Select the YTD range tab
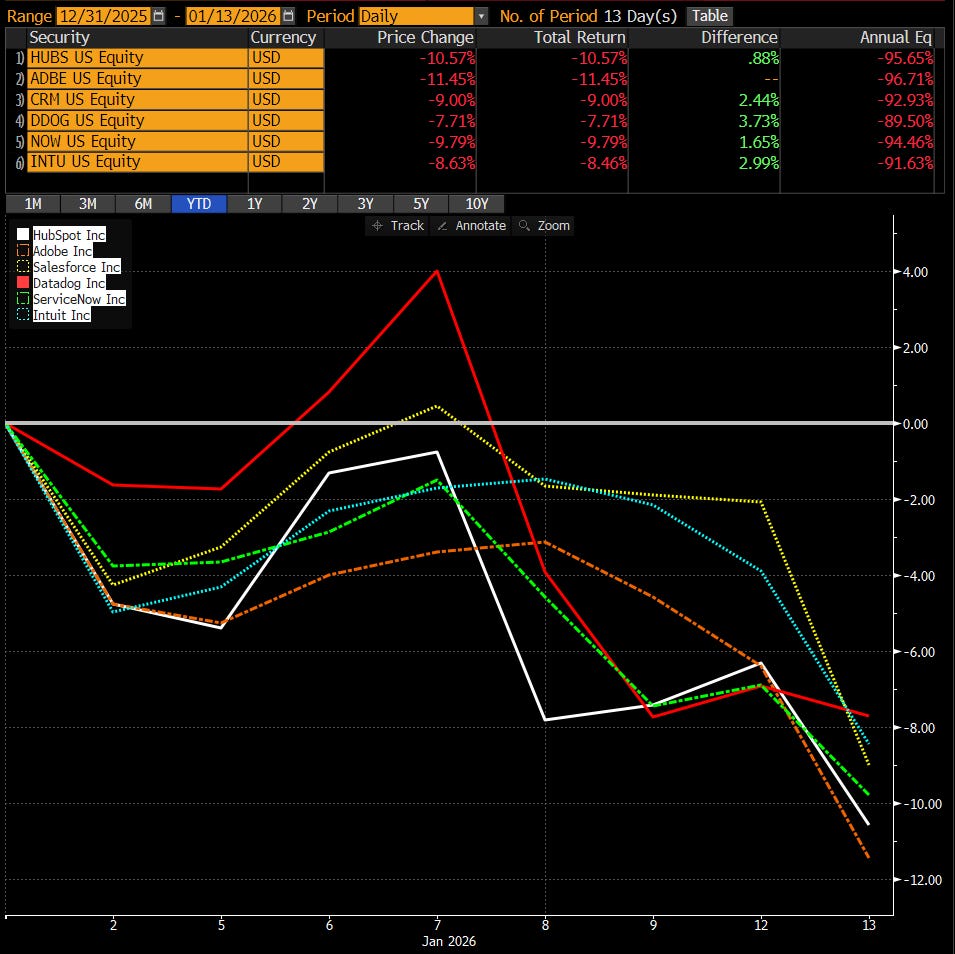 pos(199,203)
